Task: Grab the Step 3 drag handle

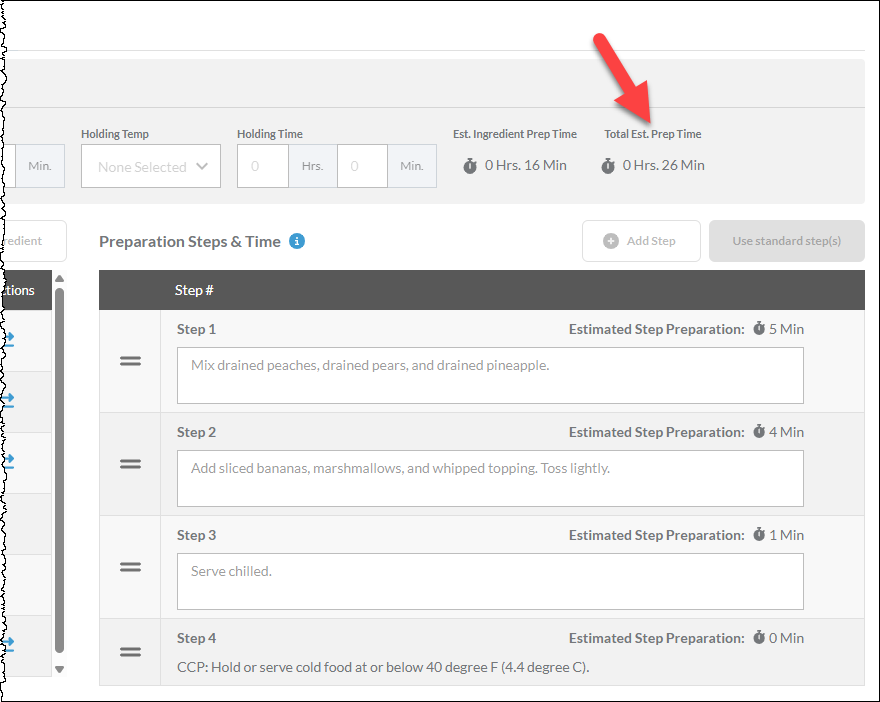Action: pos(130,567)
